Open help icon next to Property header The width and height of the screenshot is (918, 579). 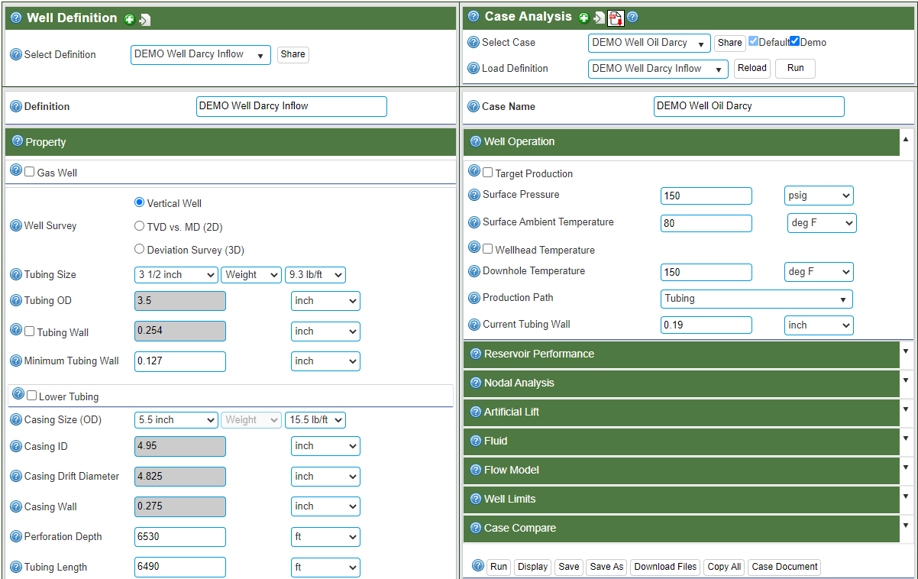pos(18,141)
